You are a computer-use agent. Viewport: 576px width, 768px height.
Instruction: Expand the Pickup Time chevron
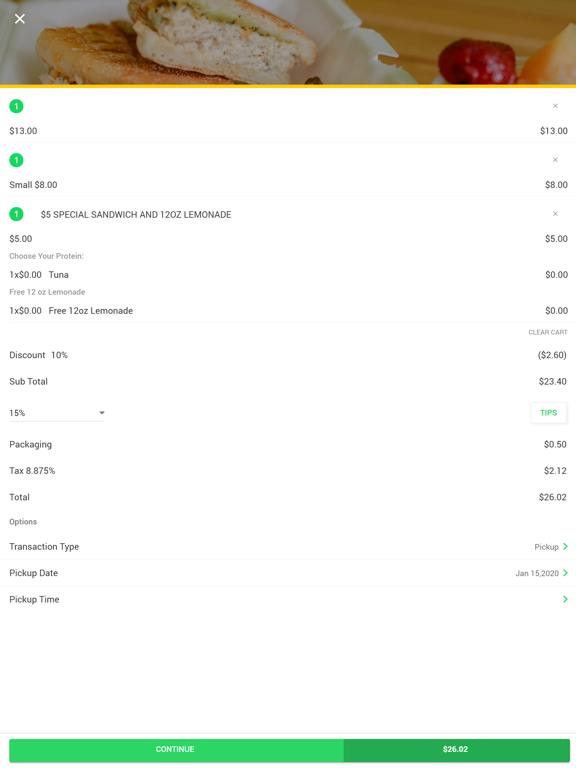(565, 599)
